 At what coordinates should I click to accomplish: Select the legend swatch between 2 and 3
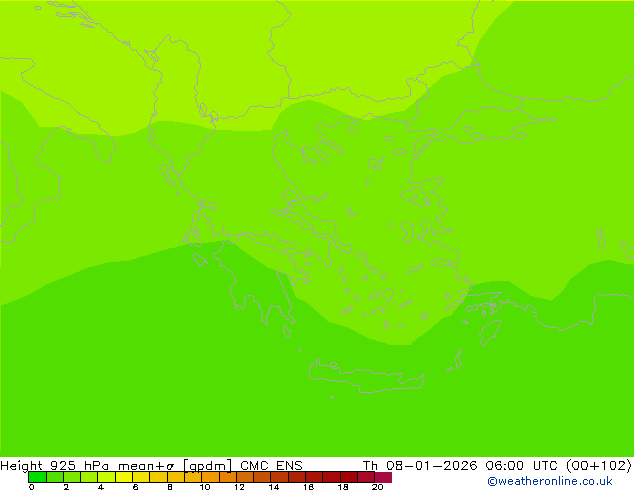point(72,477)
